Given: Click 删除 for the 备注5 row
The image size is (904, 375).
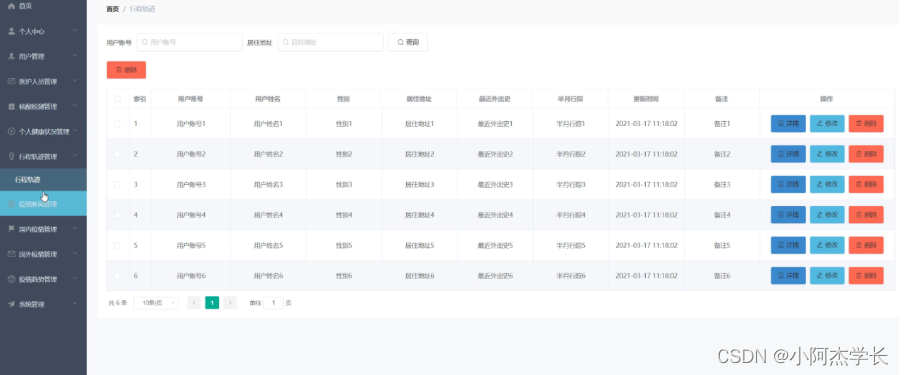Looking at the screenshot, I should click(x=866, y=245).
